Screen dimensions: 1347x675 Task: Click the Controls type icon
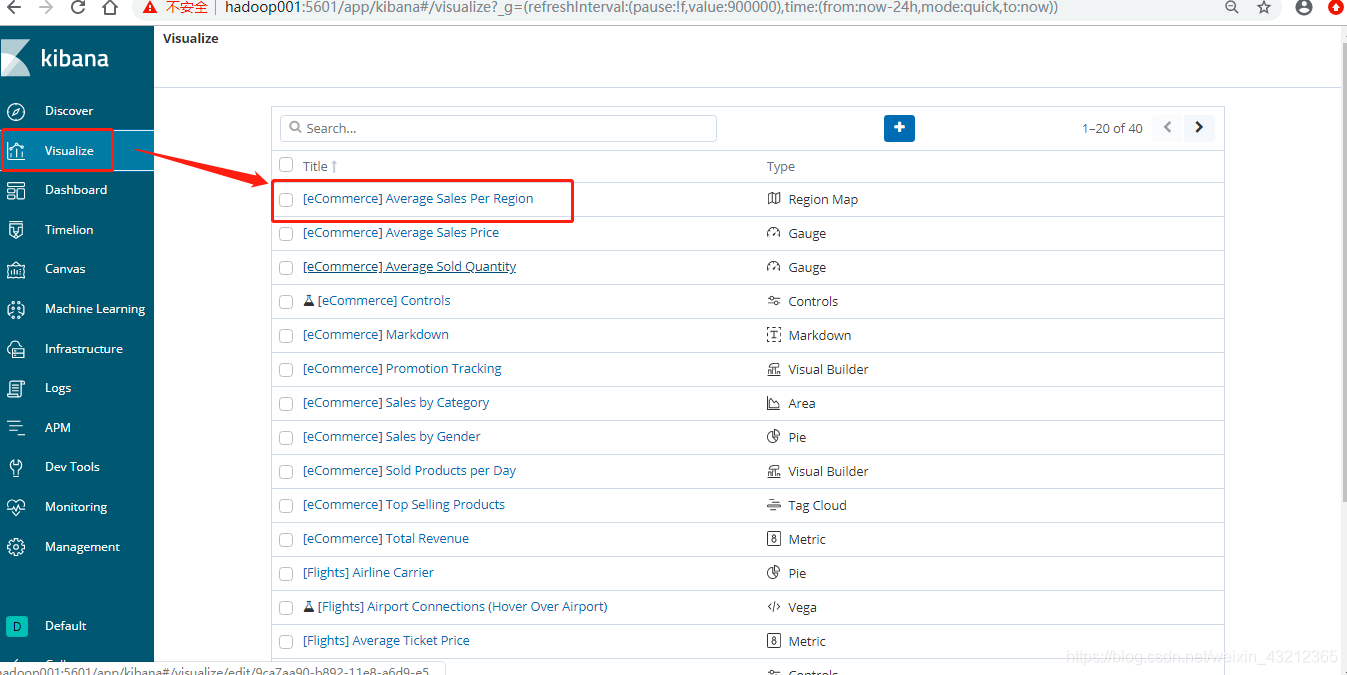tap(773, 301)
